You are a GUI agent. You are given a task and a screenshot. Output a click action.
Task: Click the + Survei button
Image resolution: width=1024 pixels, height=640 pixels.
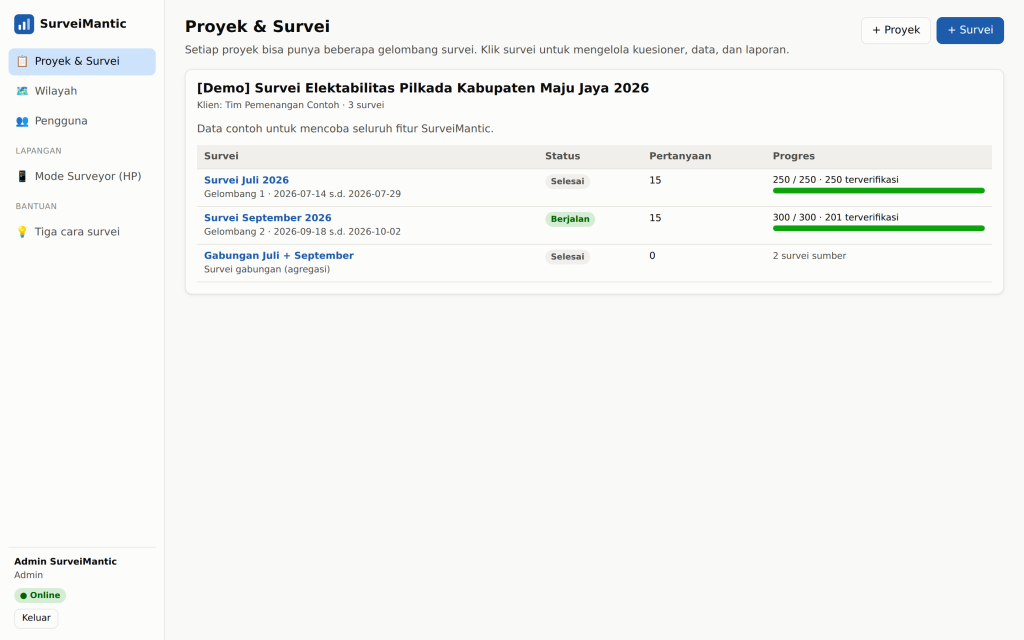click(970, 31)
